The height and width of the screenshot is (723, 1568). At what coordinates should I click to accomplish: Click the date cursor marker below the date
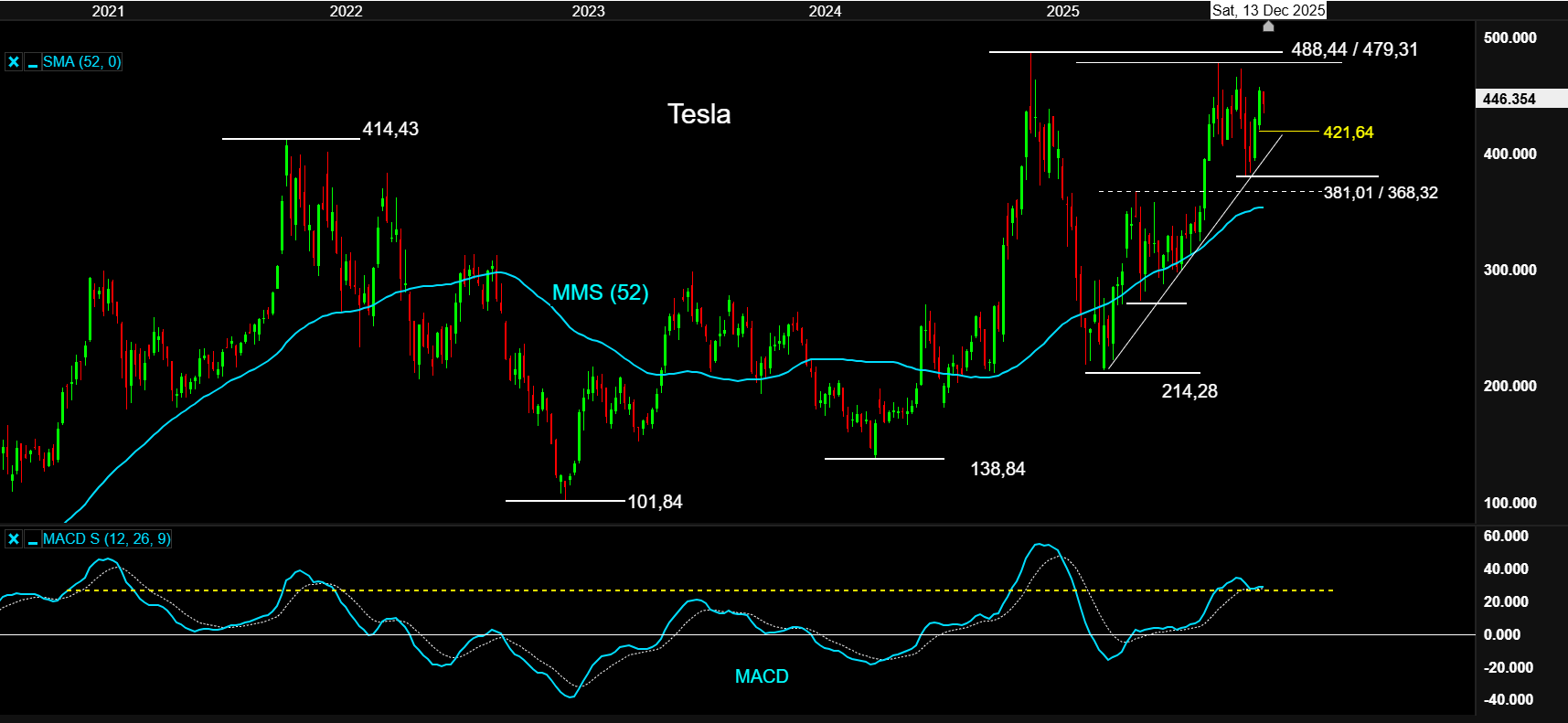tap(1268, 27)
